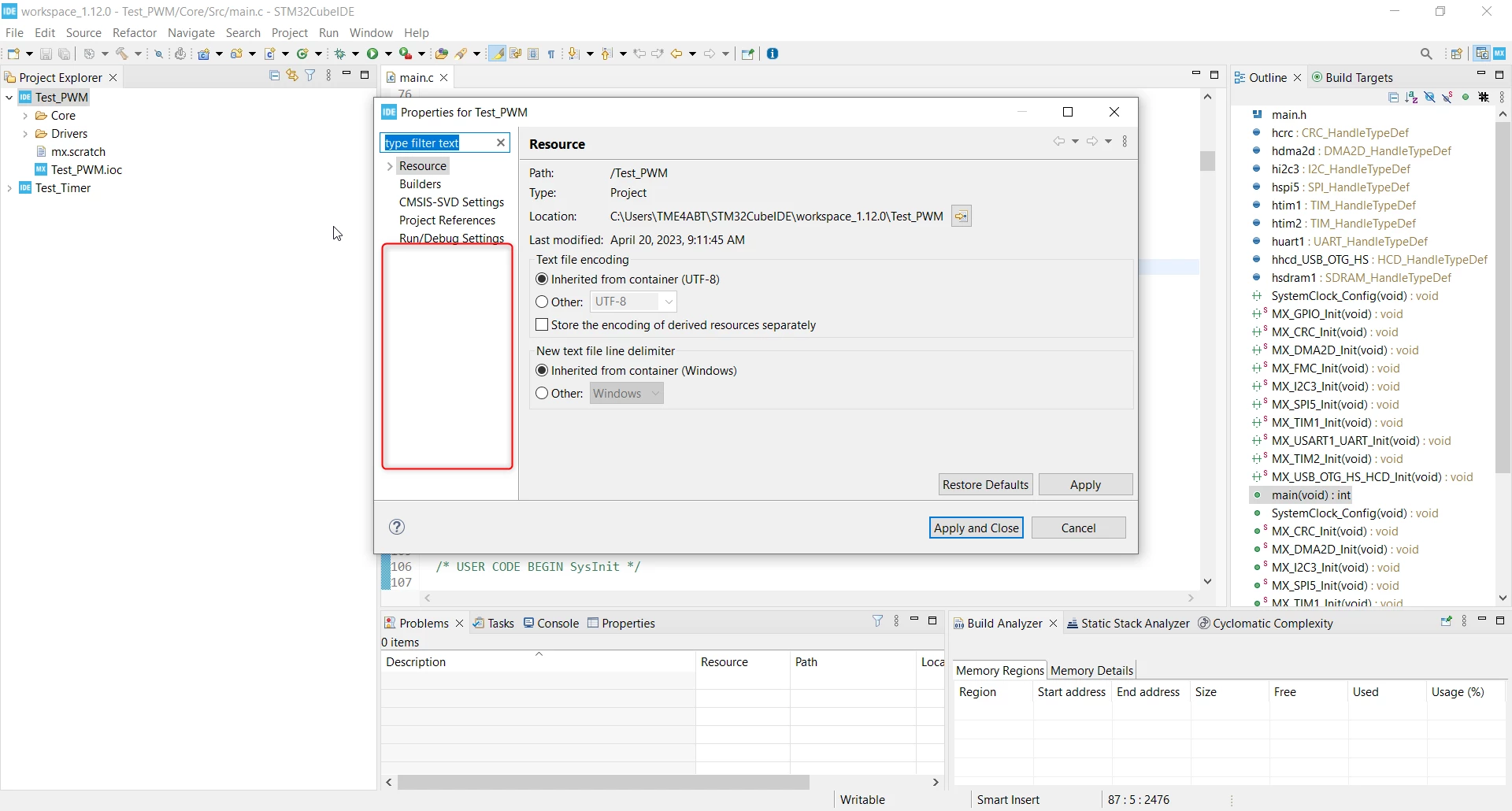Select Other line delimiter radio button

click(542, 393)
